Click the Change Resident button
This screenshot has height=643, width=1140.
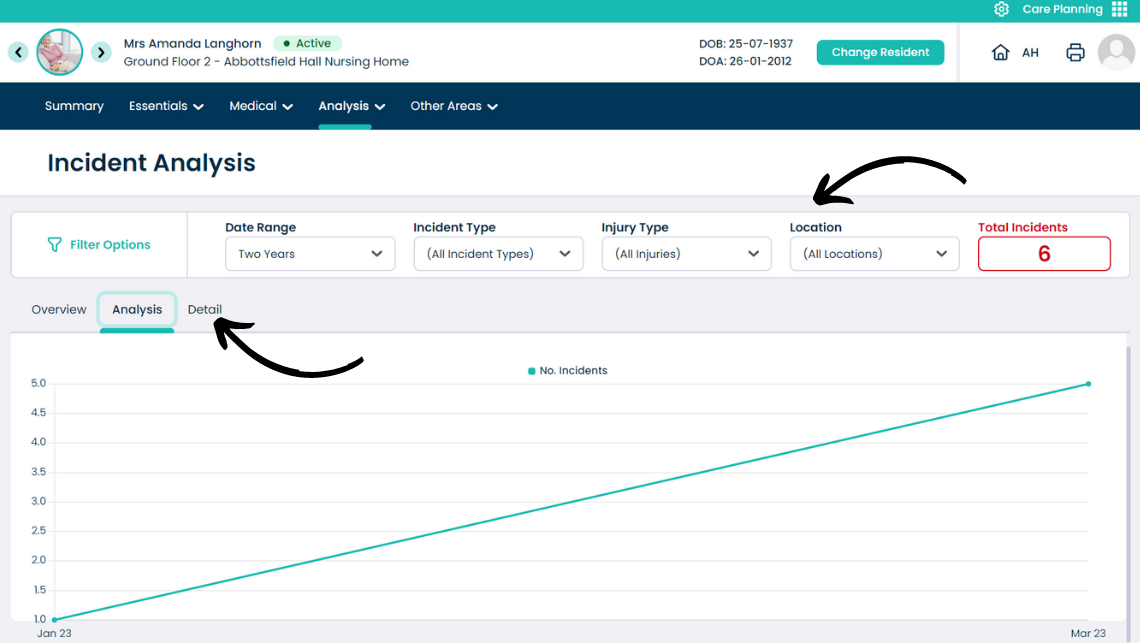pos(880,52)
